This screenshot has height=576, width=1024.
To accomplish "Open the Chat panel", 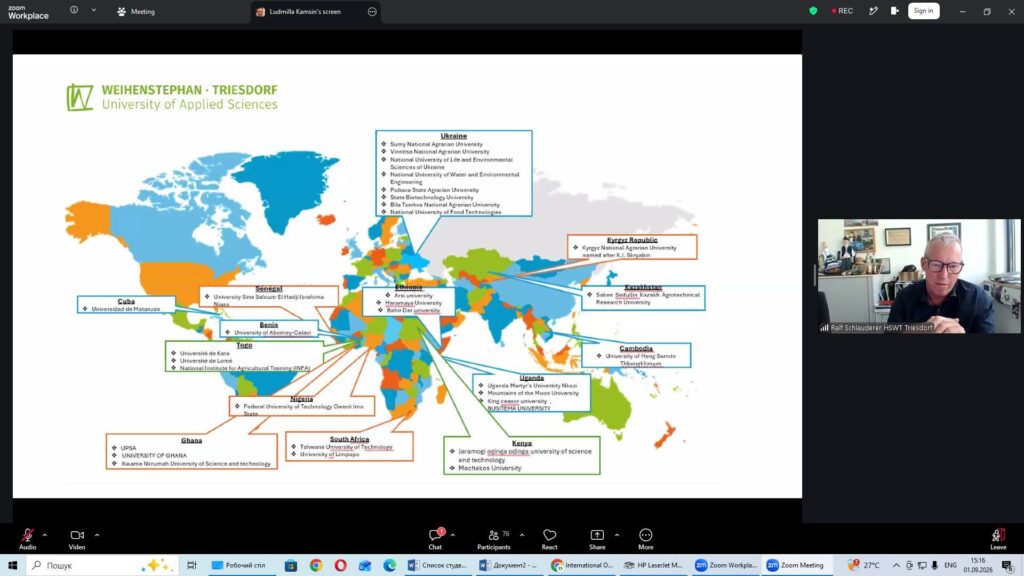I will tap(435, 535).
